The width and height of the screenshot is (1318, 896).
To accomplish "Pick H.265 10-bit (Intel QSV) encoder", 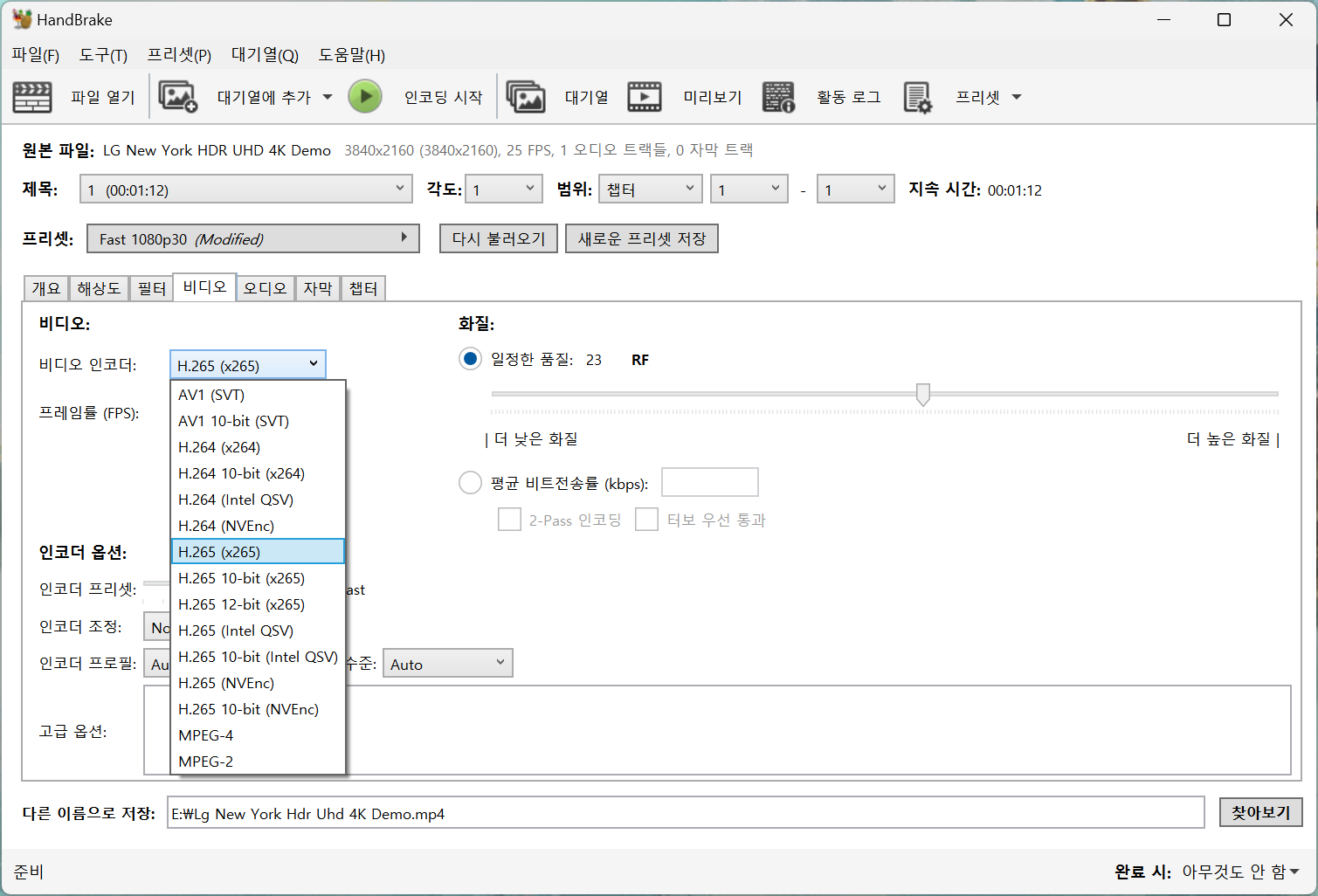I will pyautogui.click(x=259, y=657).
